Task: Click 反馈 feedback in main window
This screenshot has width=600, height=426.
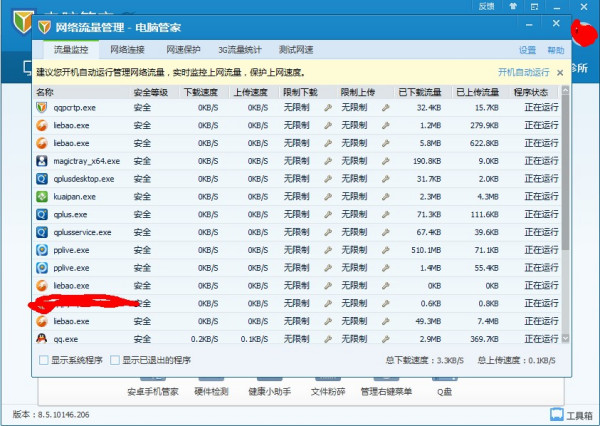Action: (486, 7)
